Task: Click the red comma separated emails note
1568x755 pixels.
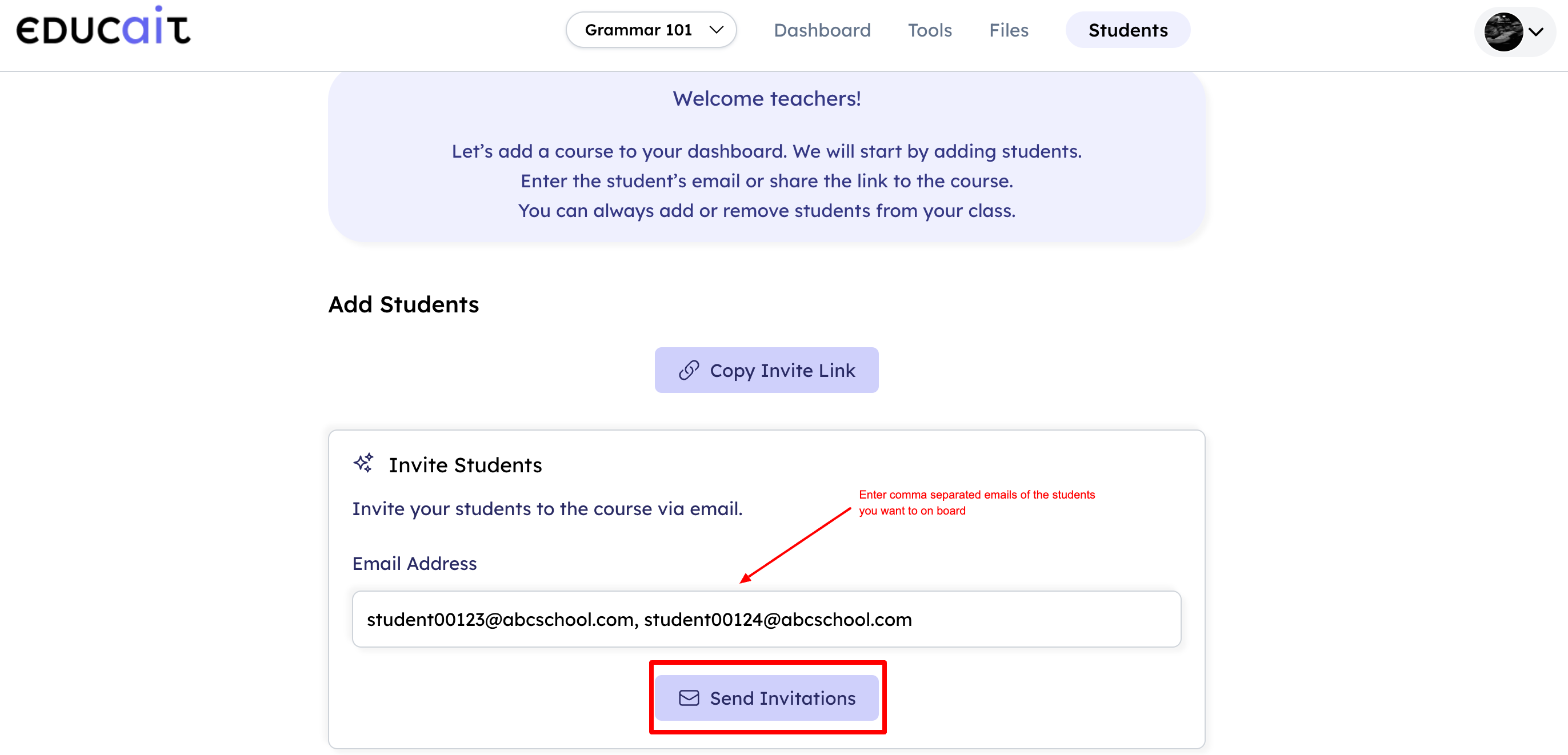Action: pyautogui.click(x=976, y=503)
